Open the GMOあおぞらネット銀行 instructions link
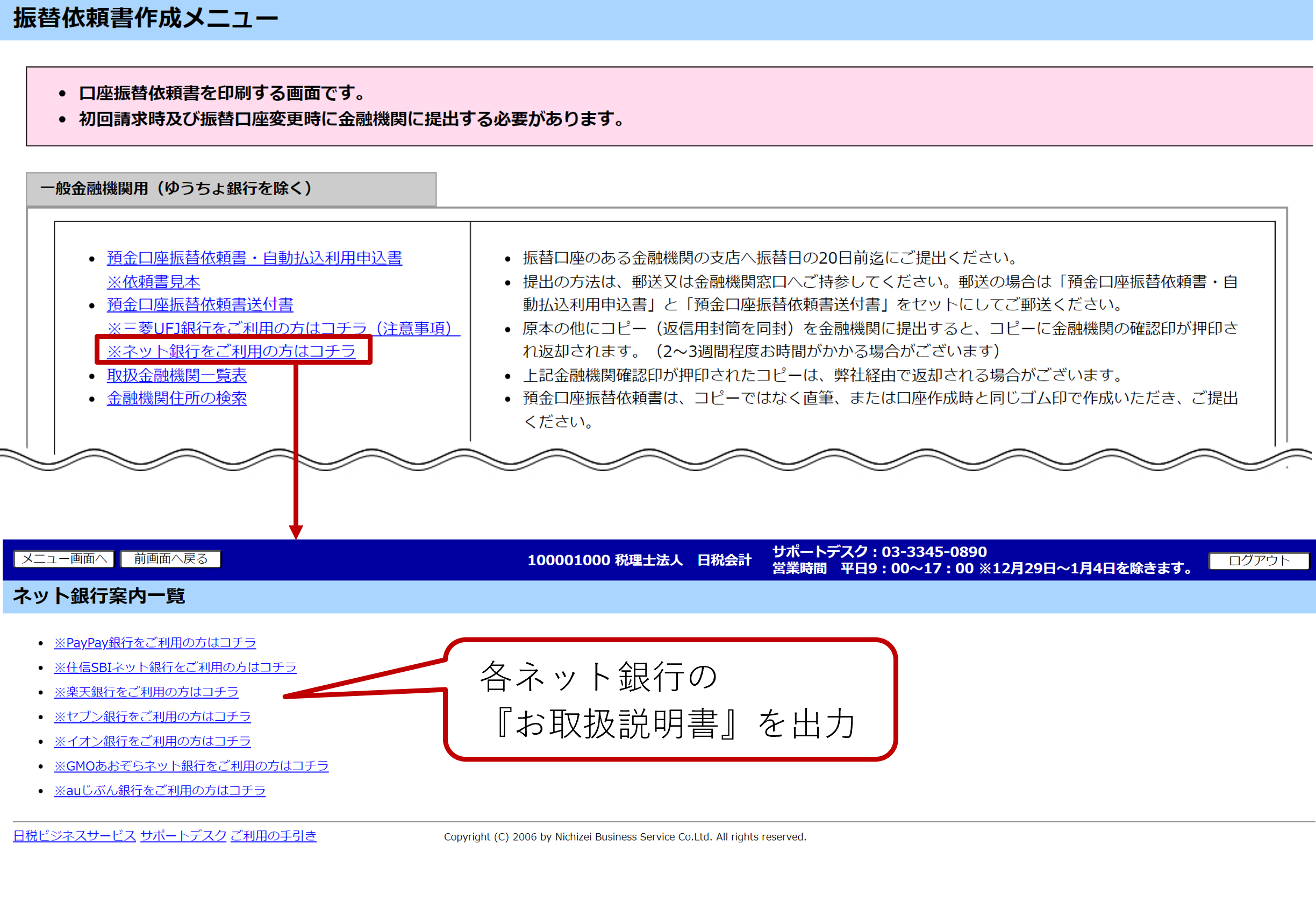This screenshot has height=902, width=1316. 191,765
